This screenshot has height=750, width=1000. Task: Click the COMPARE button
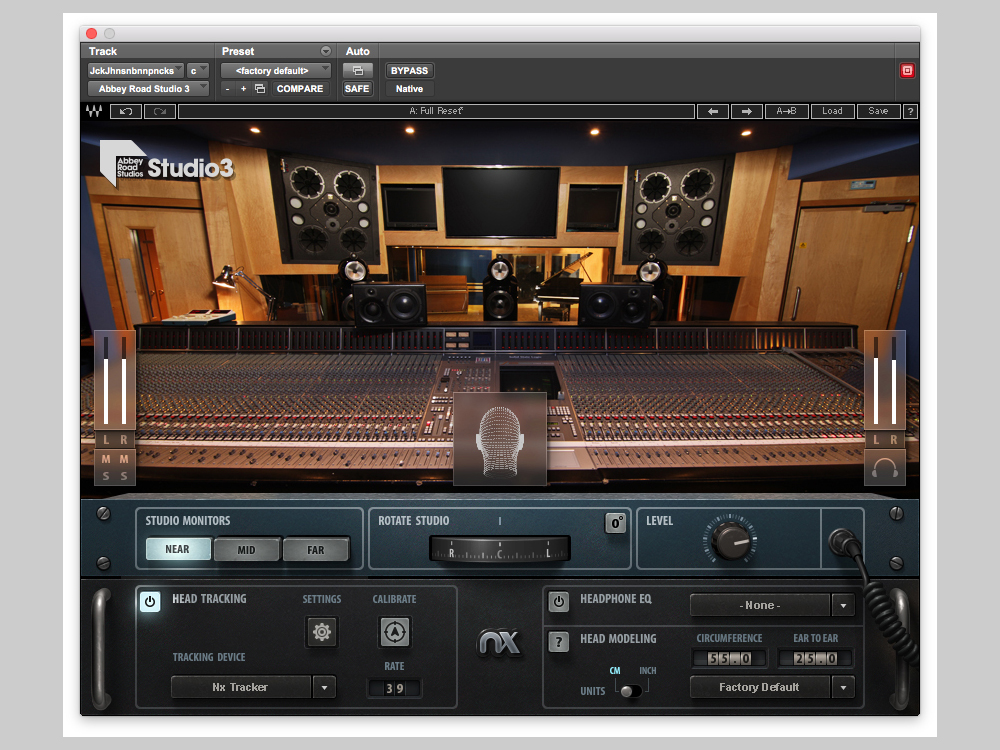pyautogui.click(x=300, y=89)
